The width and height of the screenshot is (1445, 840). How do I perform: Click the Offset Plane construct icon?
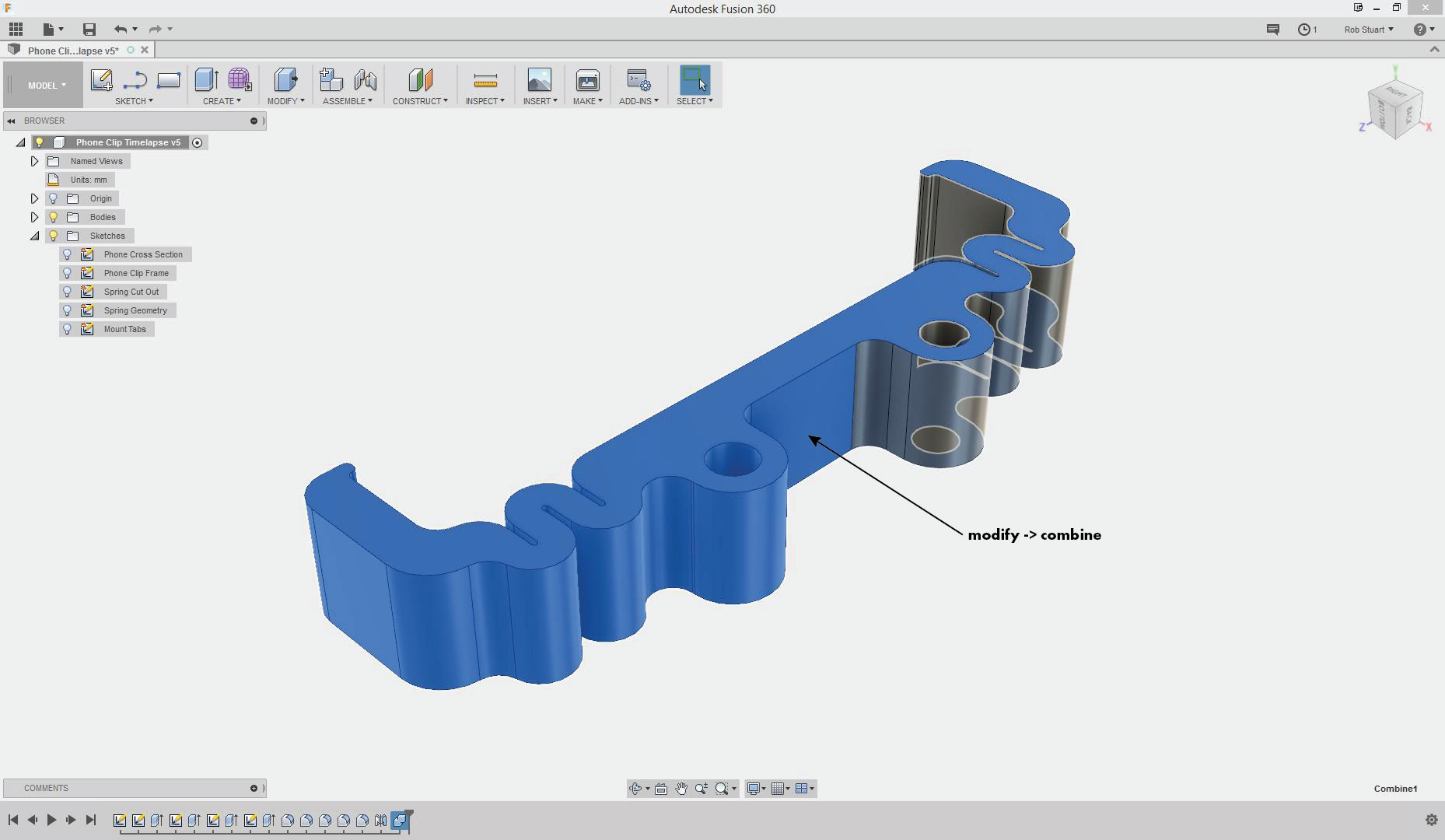(420, 80)
